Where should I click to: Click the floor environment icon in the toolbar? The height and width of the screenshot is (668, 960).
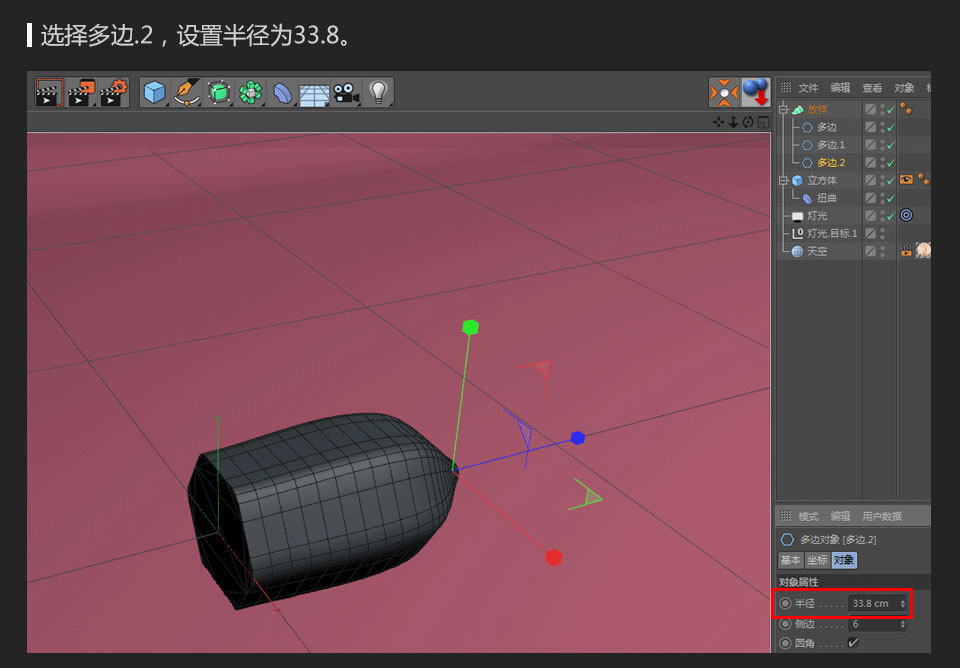click(314, 93)
